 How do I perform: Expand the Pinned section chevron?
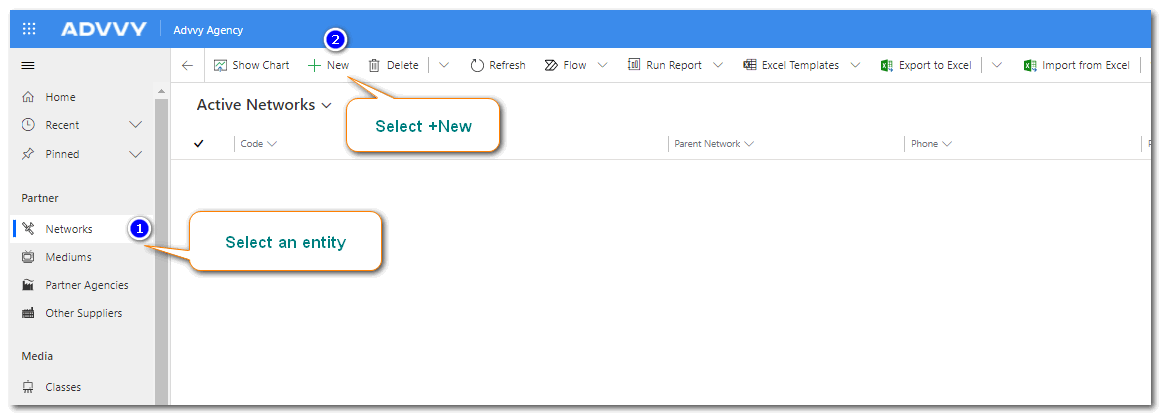[136, 154]
